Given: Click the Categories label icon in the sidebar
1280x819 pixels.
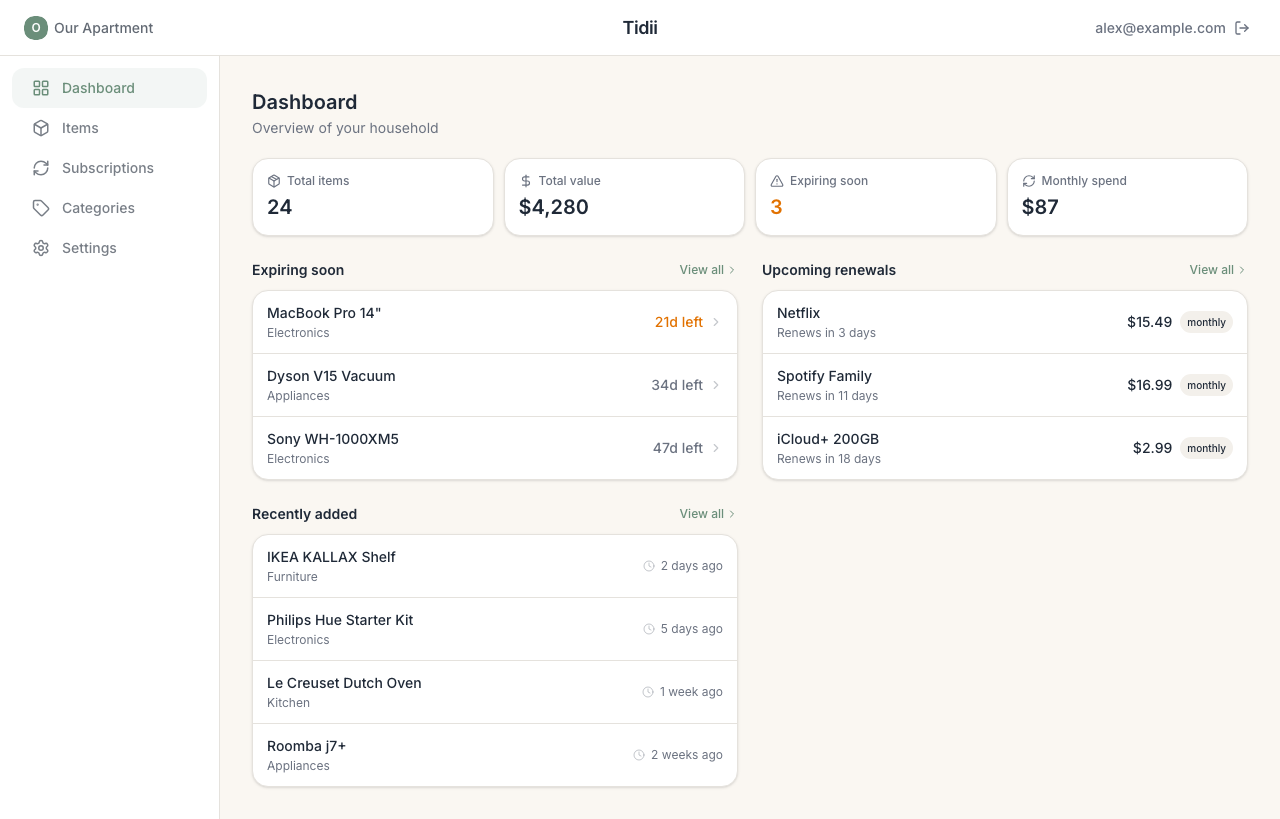Looking at the screenshot, I should [40, 208].
